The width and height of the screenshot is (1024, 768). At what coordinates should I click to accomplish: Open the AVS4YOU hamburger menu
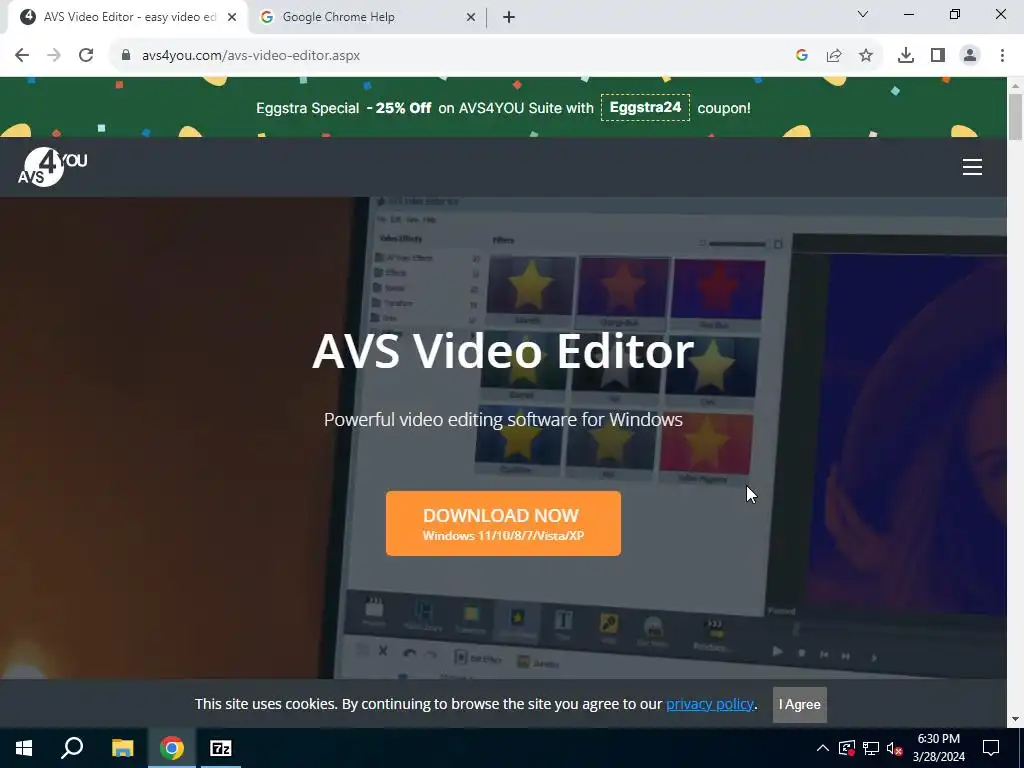(x=972, y=167)
